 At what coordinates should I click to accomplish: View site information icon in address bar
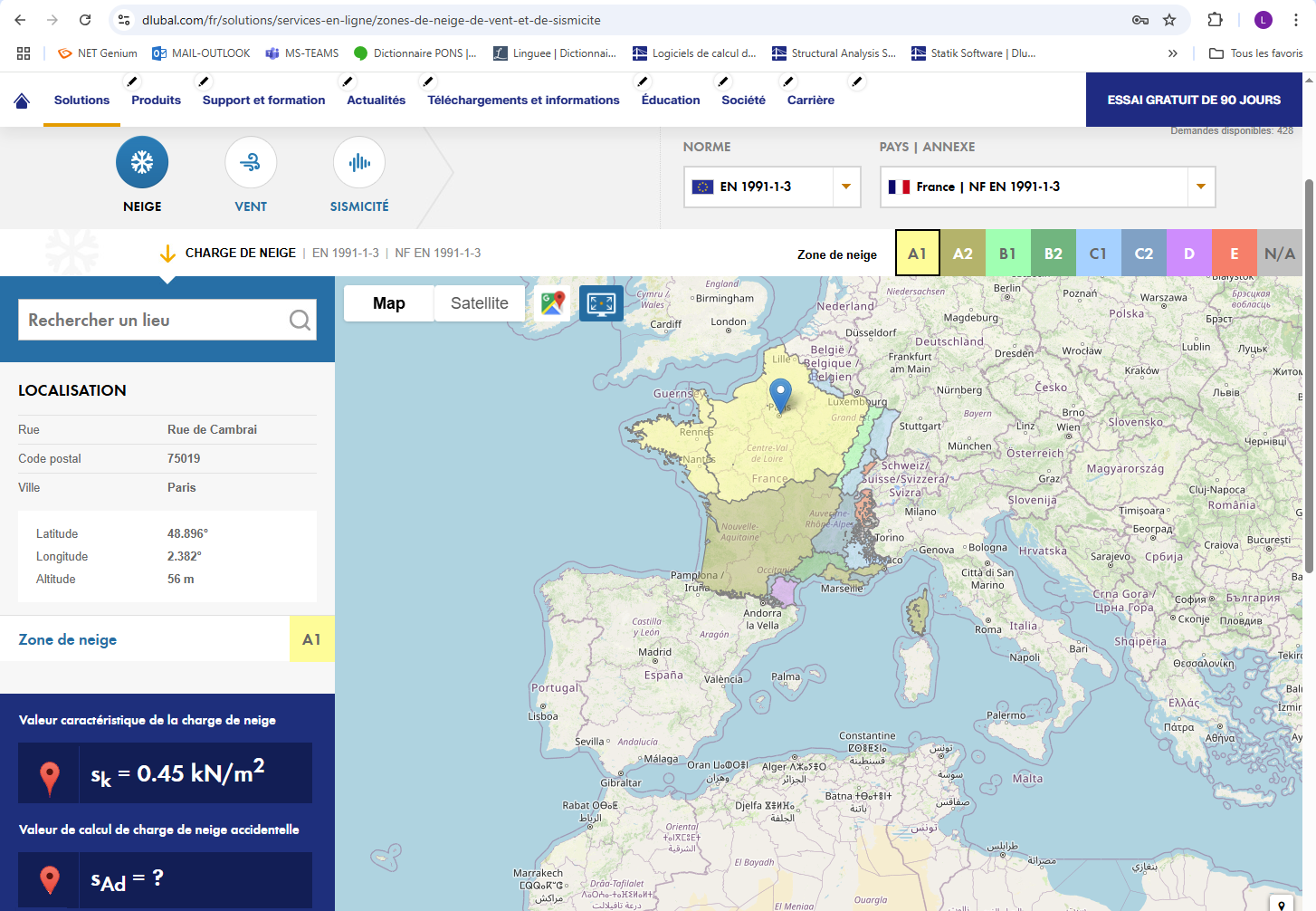pyautogui.click(x=125, y=20)
